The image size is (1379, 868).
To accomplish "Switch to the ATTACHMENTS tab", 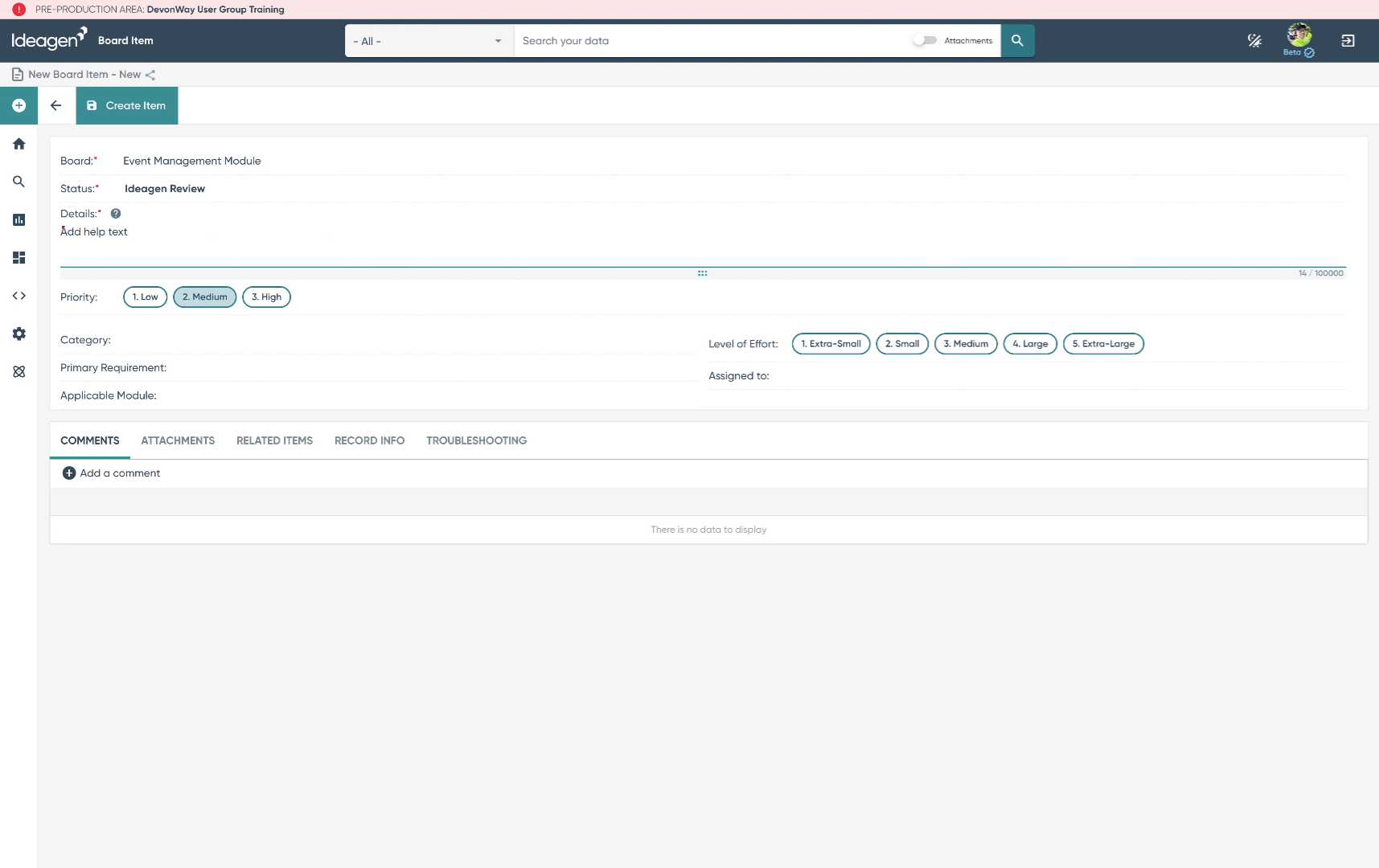I will click(178, 440).
